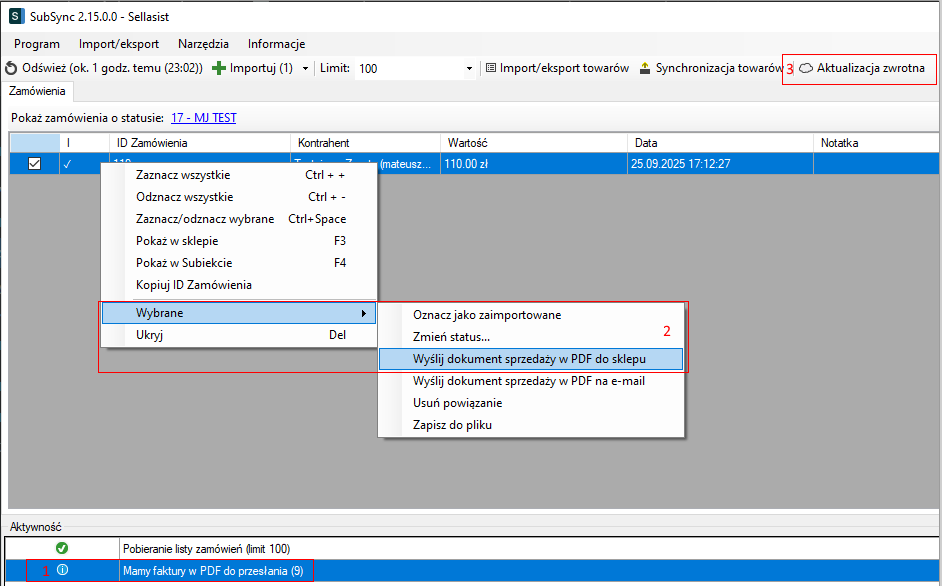The image size is (942, 586).
Task: Uncheck the order row checkbox
Action: point(34,164)
